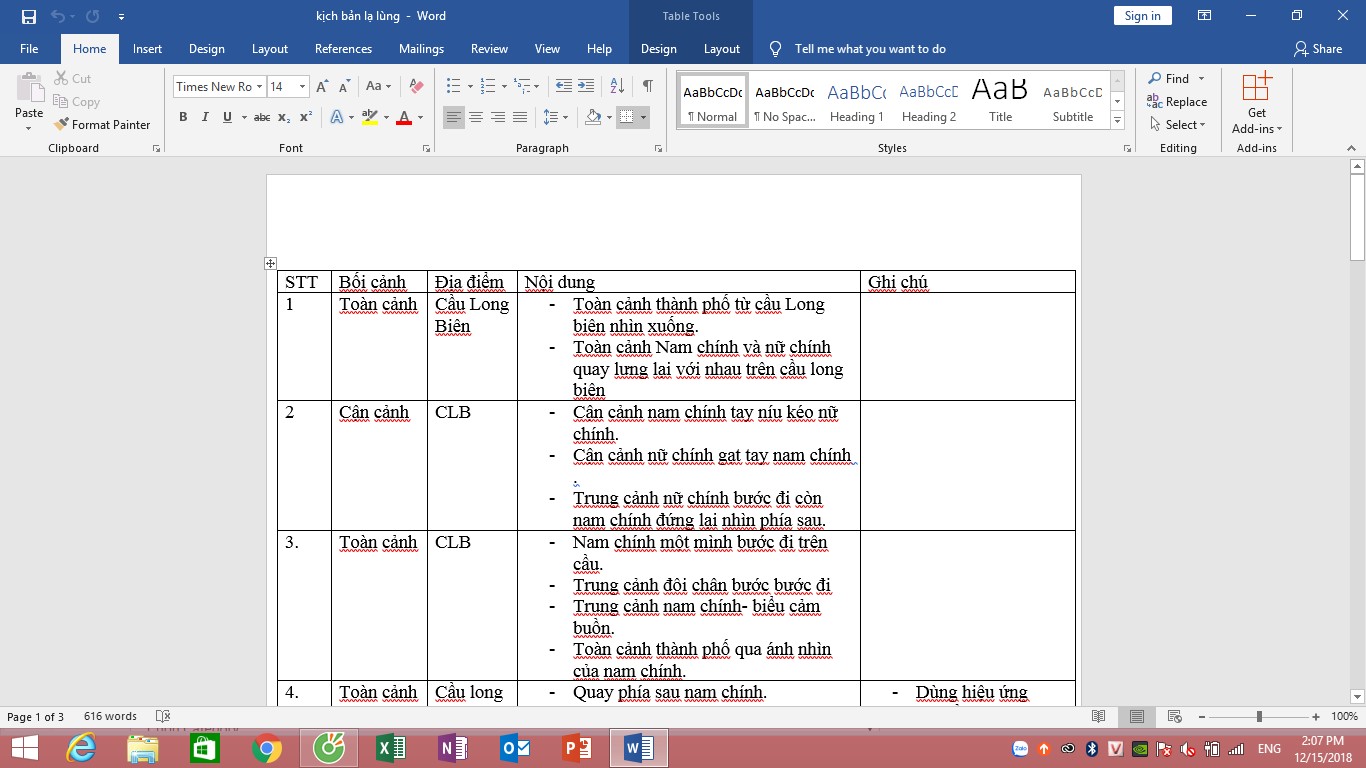
Task: Click the Format Painter tool
Action: tap(102, 125)
